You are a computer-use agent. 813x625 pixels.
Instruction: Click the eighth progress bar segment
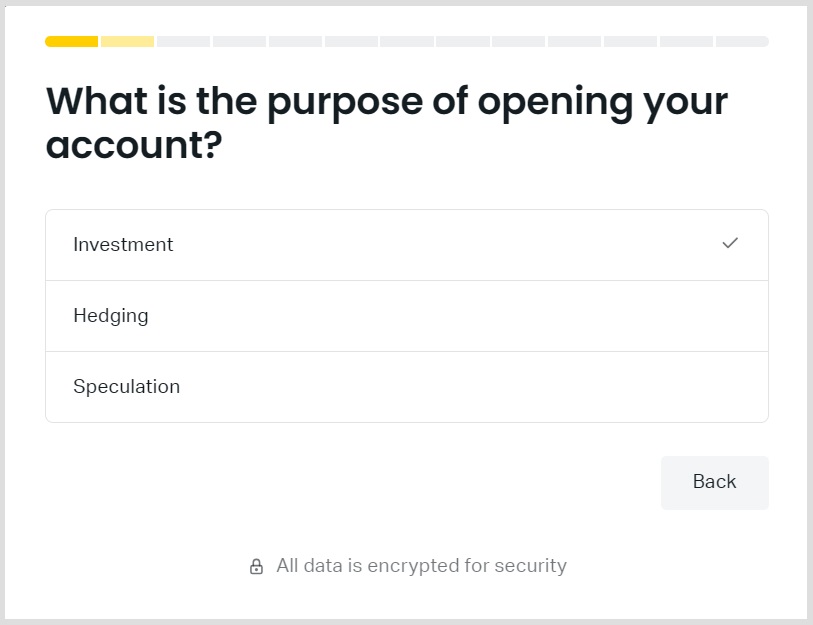pos(463,41)
